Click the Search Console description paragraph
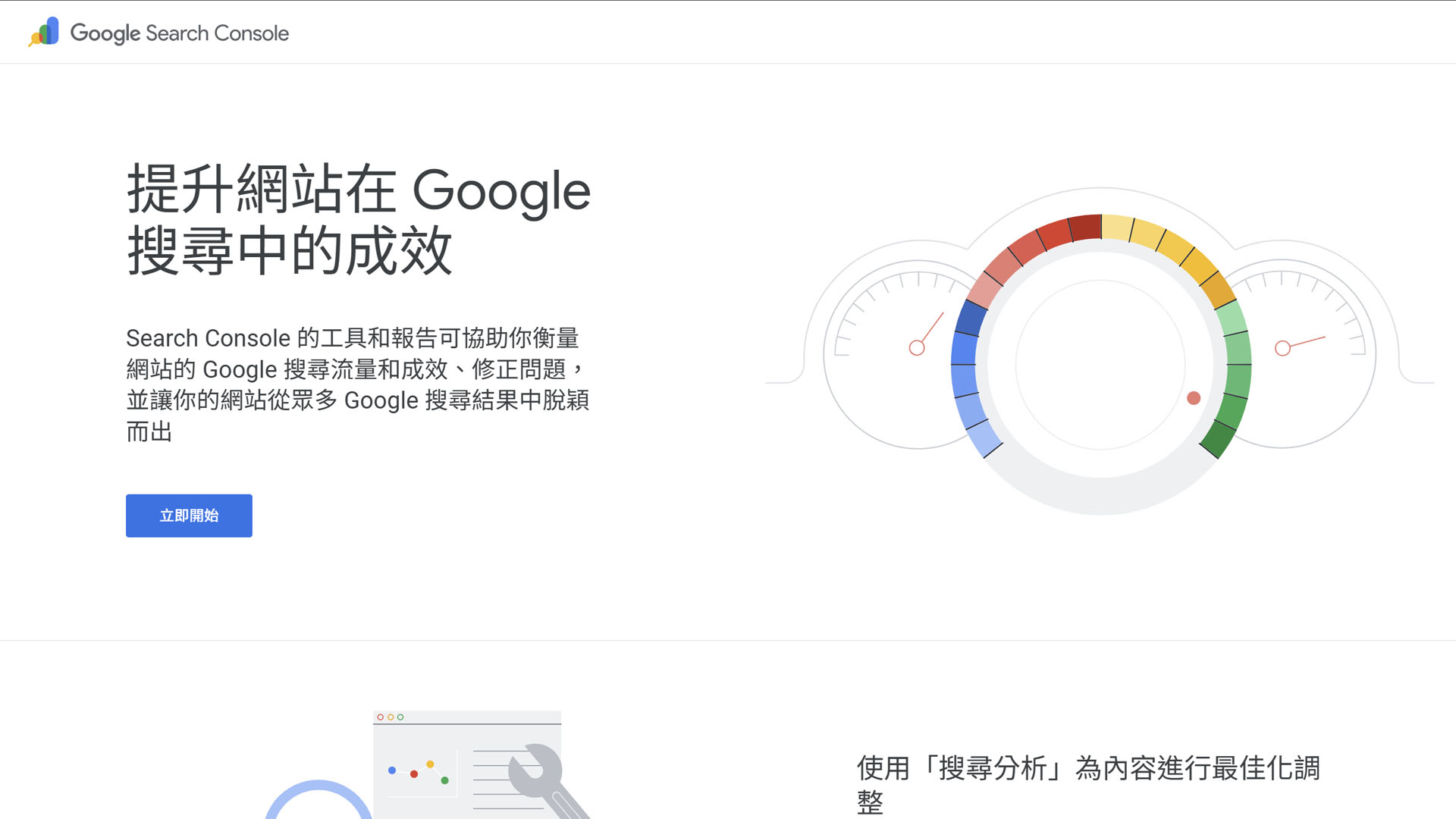This screenshot has height=819, width=1456. [357, 384]
